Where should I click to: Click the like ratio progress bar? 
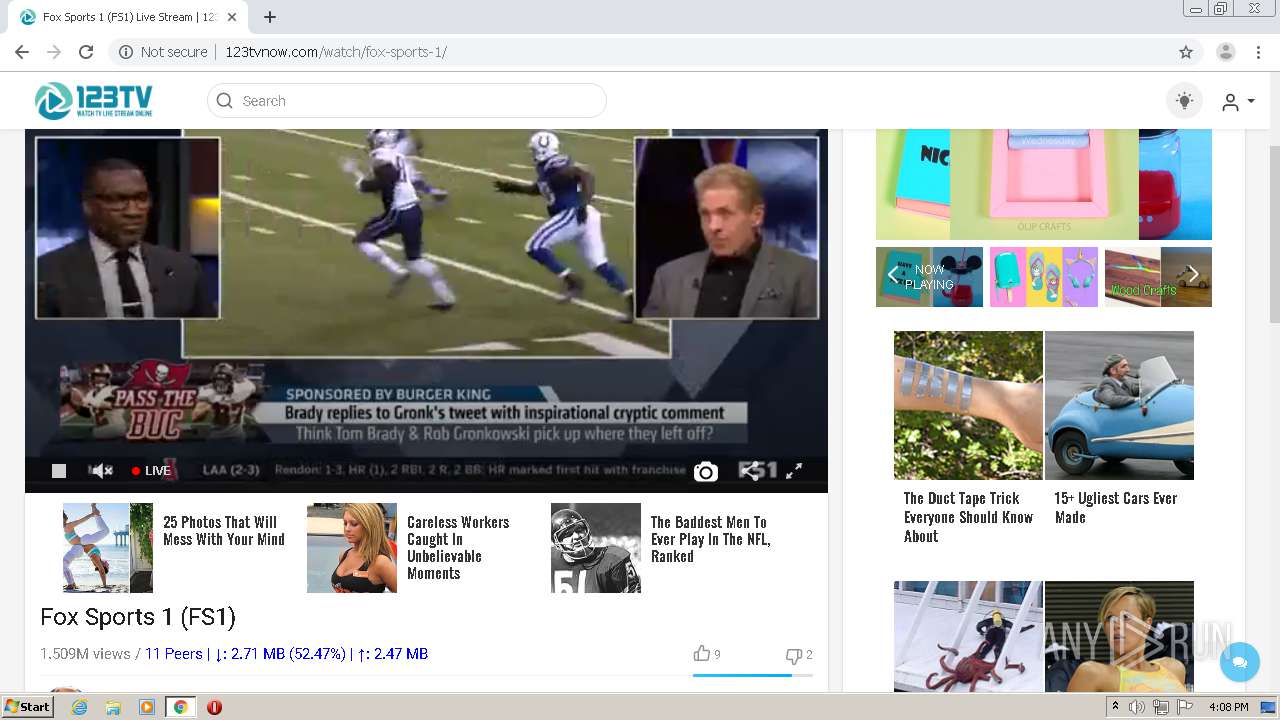(752, 676)
